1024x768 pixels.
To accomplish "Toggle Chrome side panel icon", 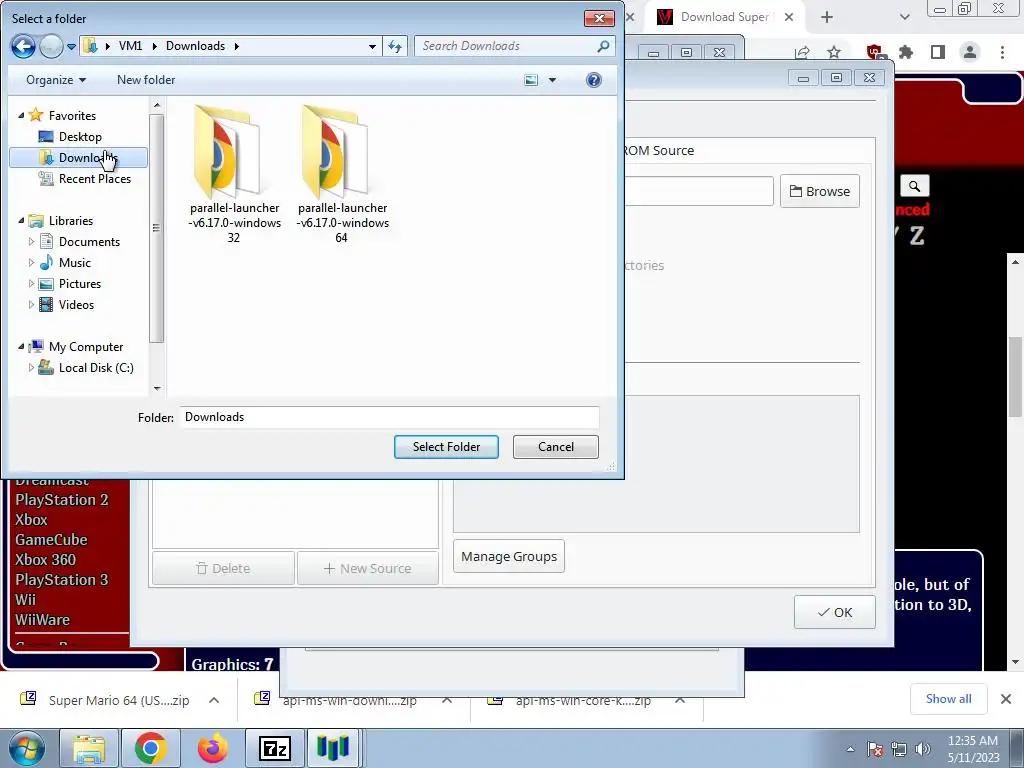I will 938,52.
